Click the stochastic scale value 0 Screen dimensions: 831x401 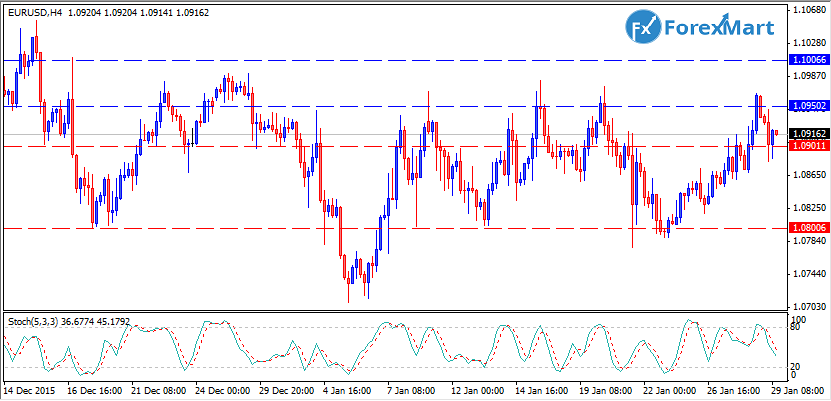coord(793,375)
